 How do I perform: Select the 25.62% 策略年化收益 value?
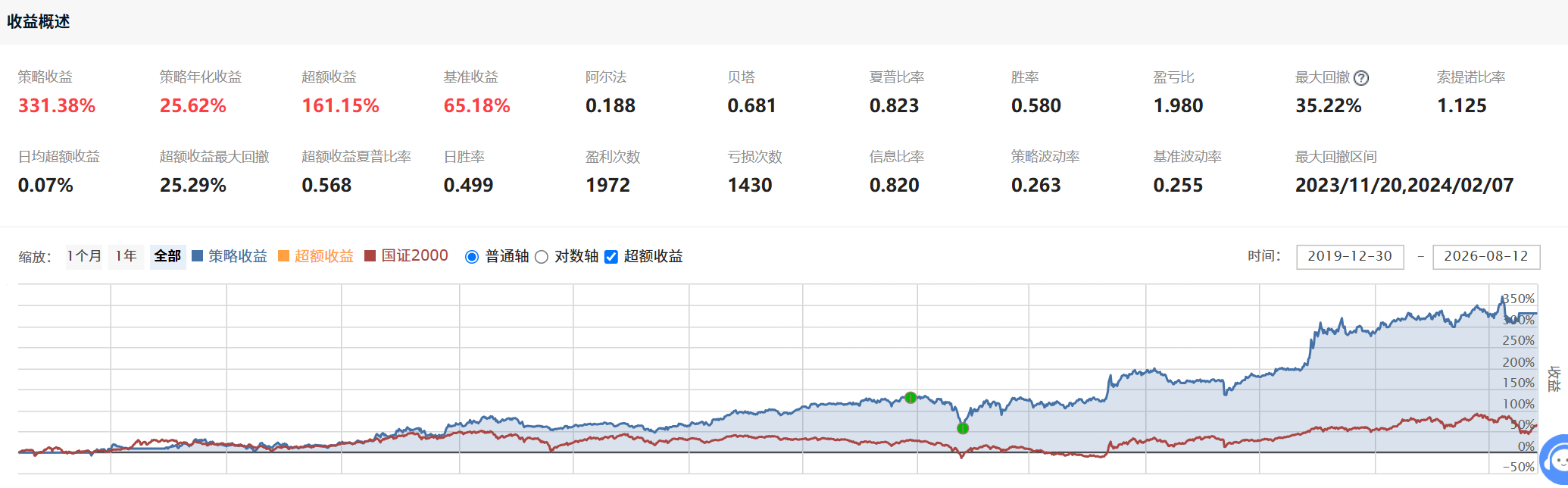(x=193, y=106)
